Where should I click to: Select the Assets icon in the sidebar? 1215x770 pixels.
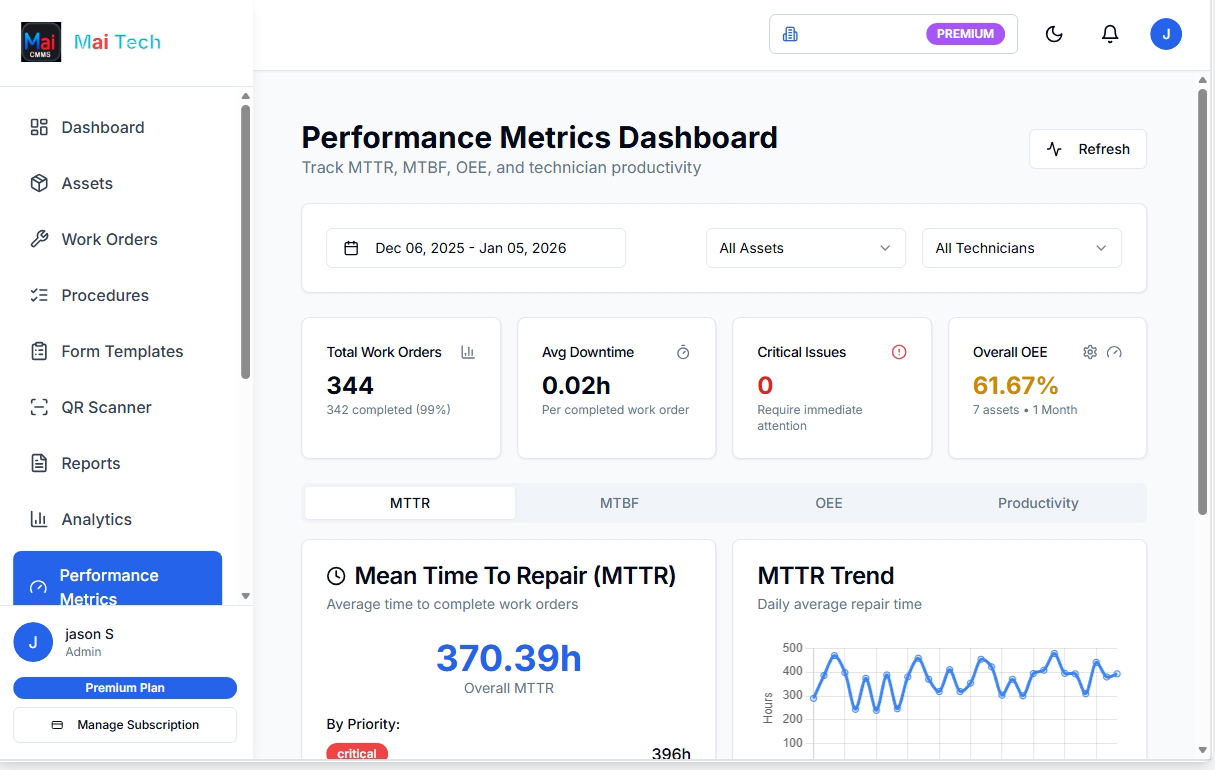point(40,183)
